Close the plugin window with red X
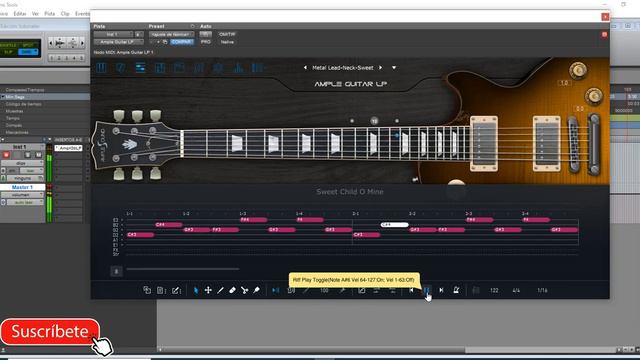The height and width of the screenshot is (360, 640). 605,17
